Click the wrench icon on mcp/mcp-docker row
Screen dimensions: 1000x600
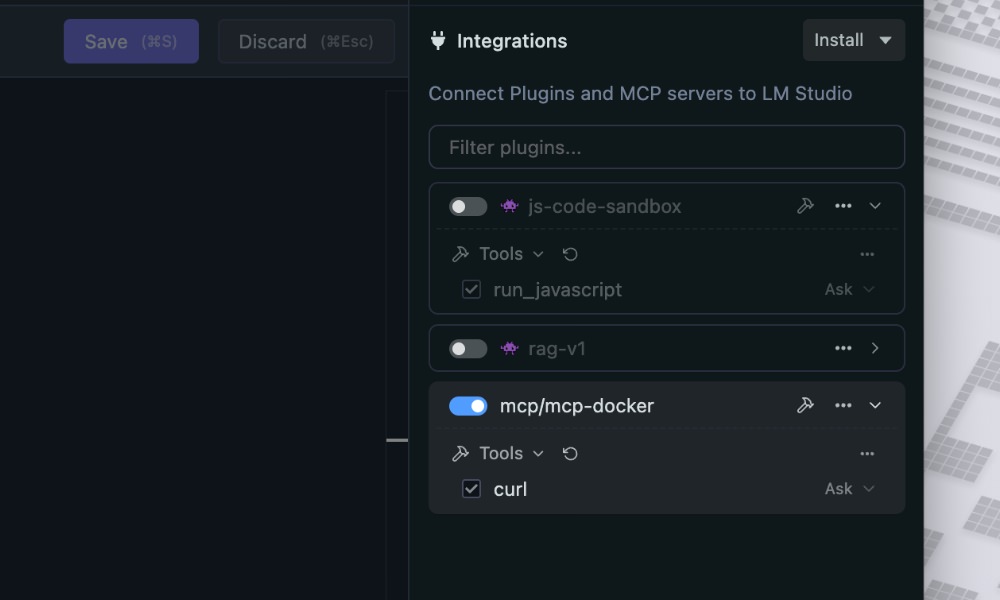tap(805, 405)
